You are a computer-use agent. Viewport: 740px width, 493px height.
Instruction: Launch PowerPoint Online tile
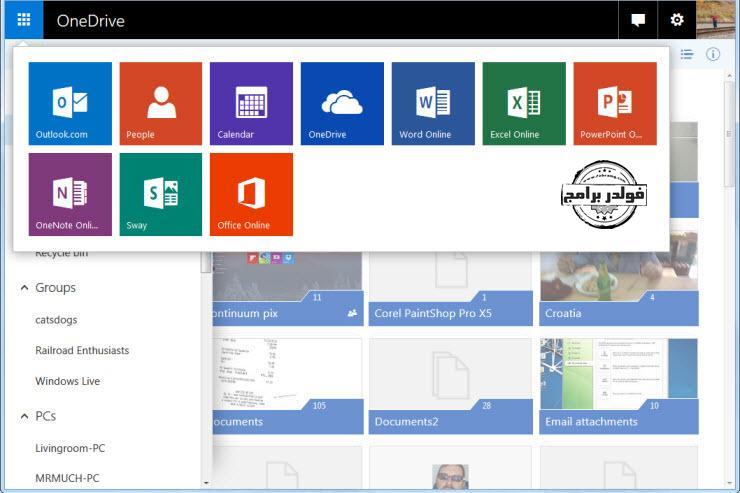(615, 103)
